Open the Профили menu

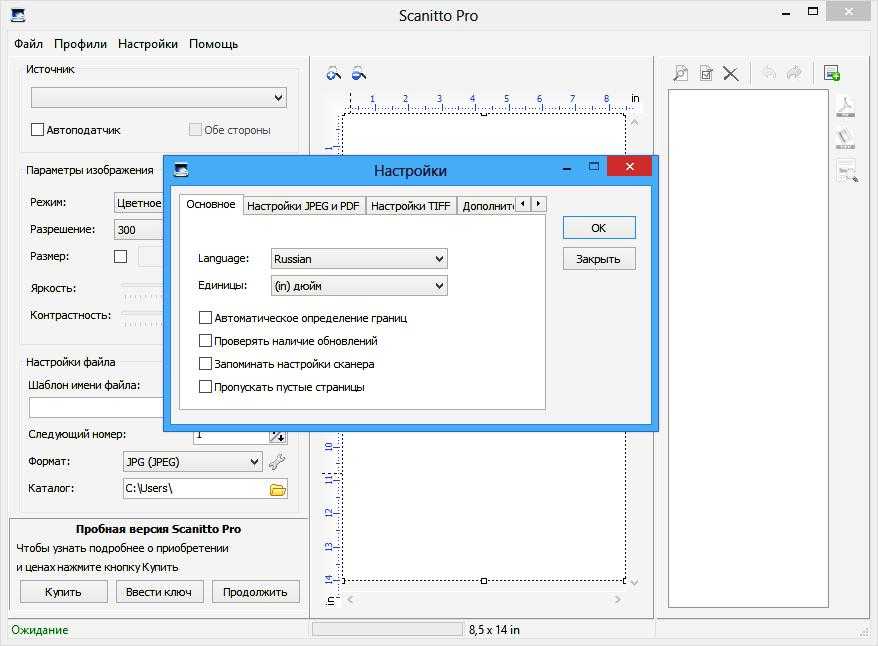pyautogui.click(x=80, y=44)
